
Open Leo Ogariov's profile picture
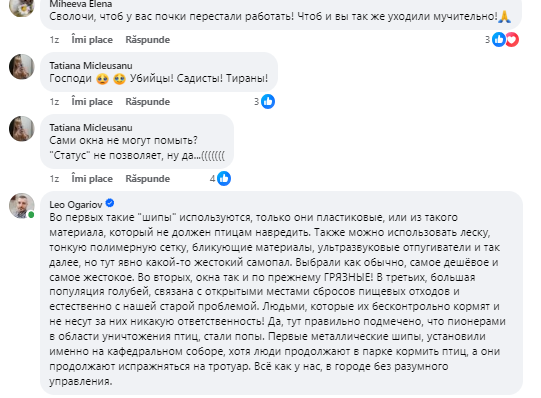tap(21, 206)
